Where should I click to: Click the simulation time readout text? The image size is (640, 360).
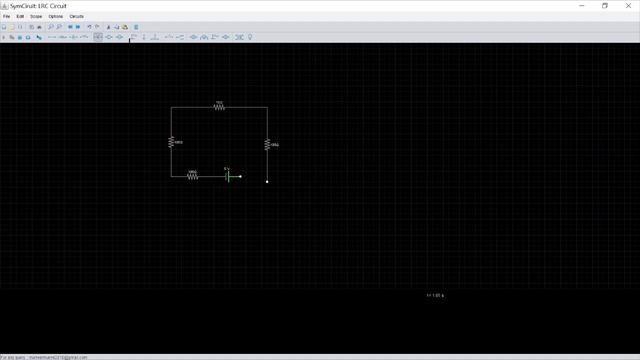(435, 295)
